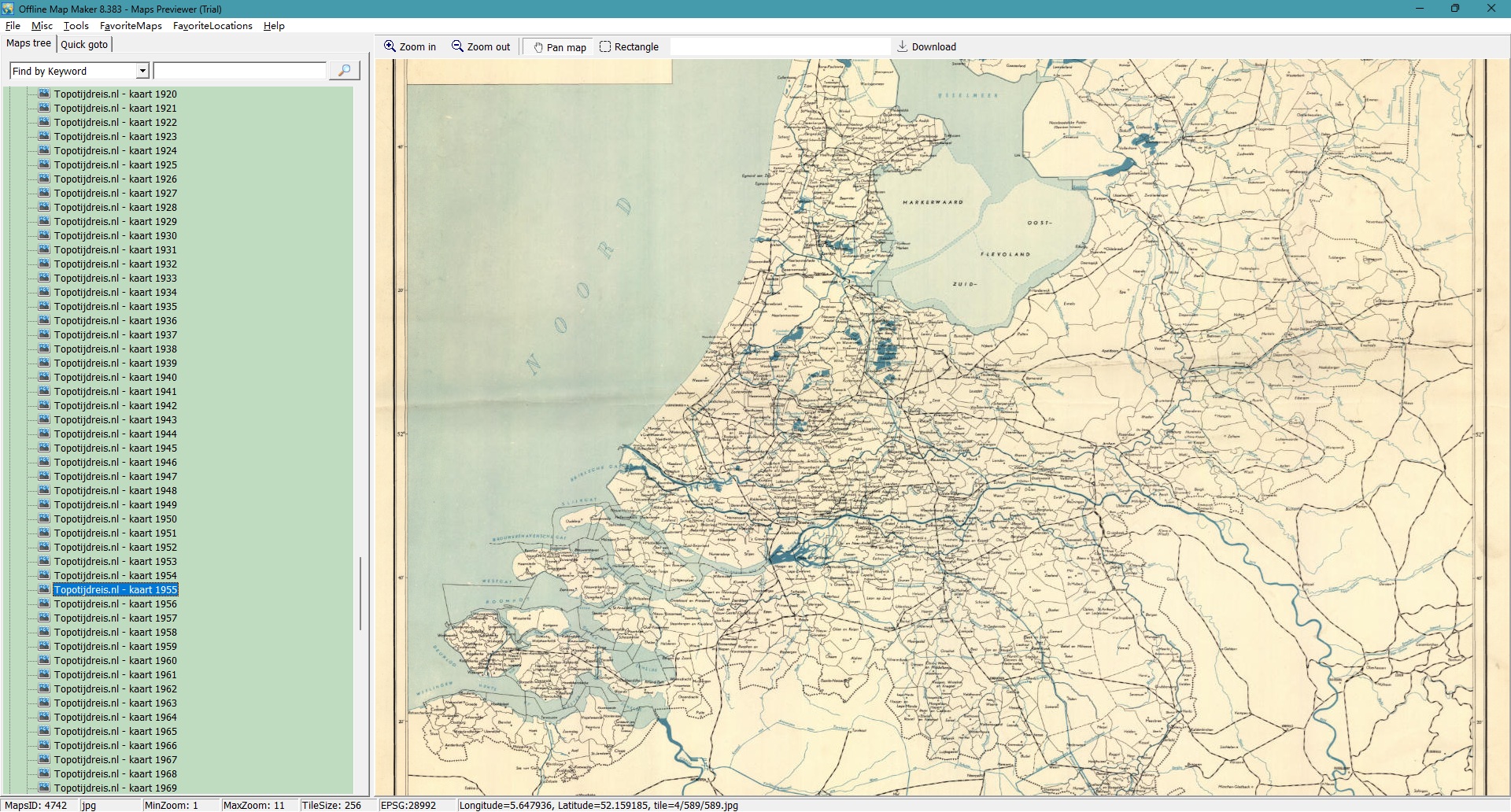The image size is (1511, 812).
Task: Click the Zoom in magnifier icon
Action: point(390,46)
